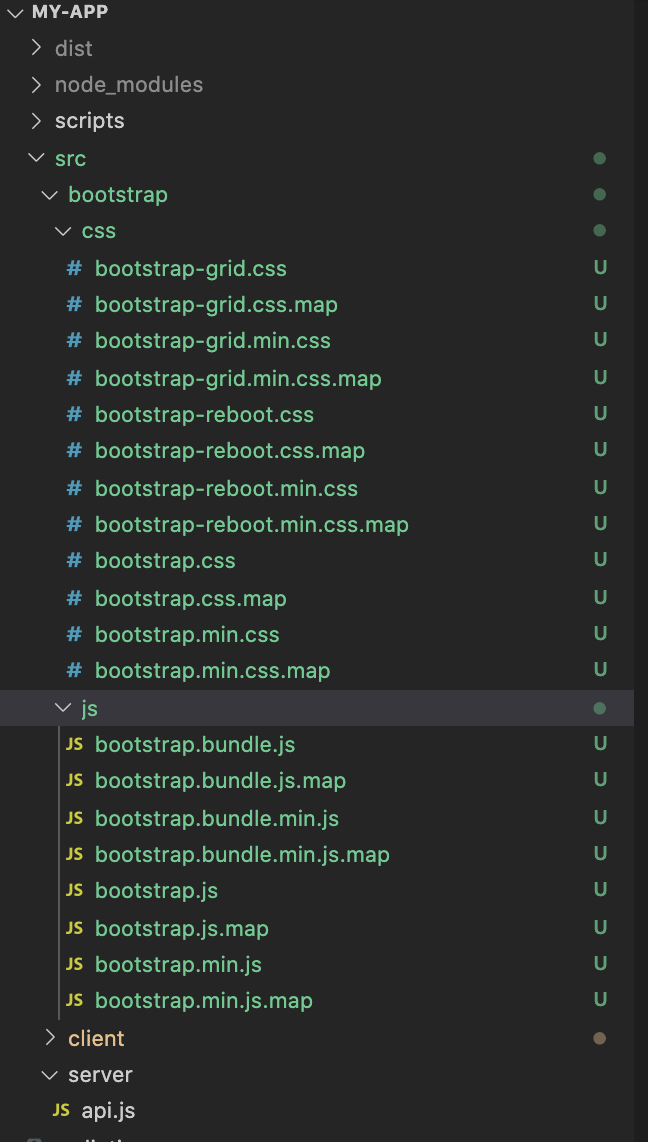Open bootstrap.bundle.js.map file name
The height and width of the screenshot is (1142, 648).
(221, 781)
